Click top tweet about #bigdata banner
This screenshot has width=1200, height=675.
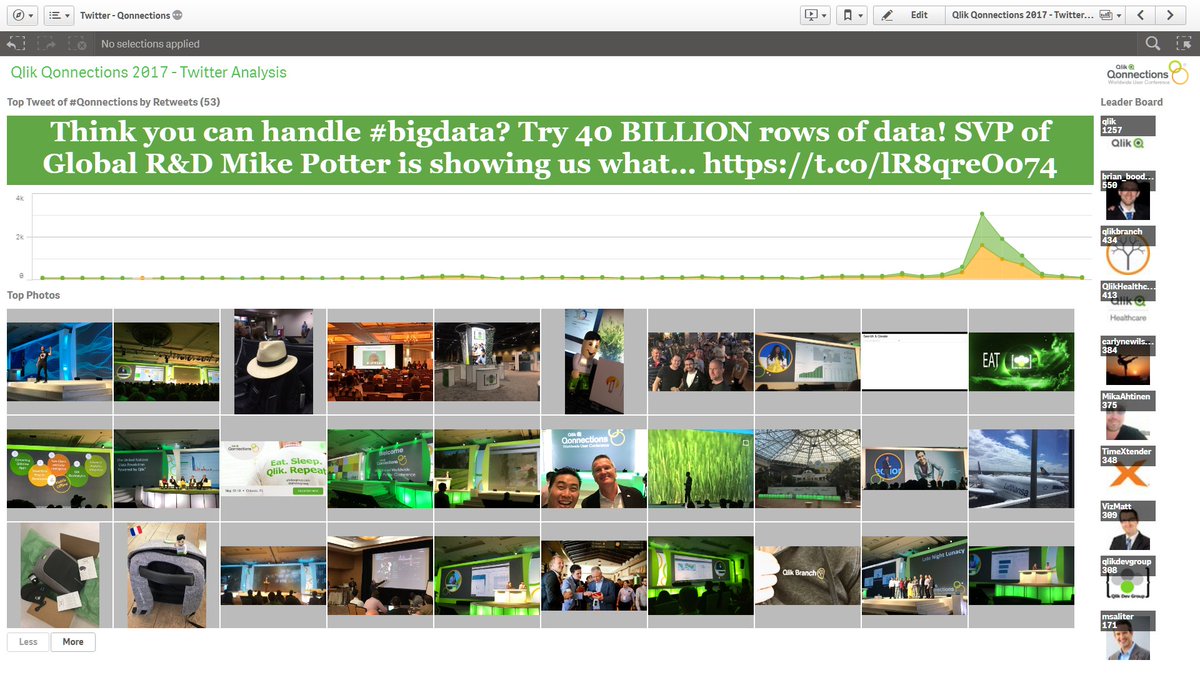coord(550,149)
